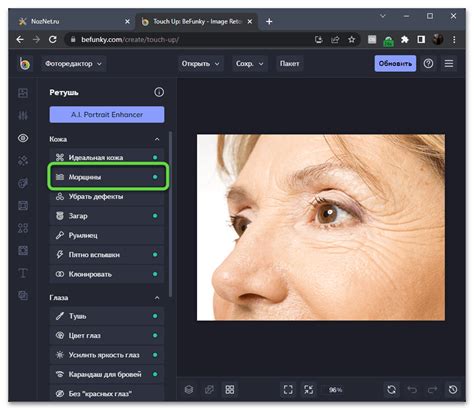Select the Усилить яркость глаз tool
Image resolution: width=474 pixels, height=410 pixels.
(x=107, y=355)
